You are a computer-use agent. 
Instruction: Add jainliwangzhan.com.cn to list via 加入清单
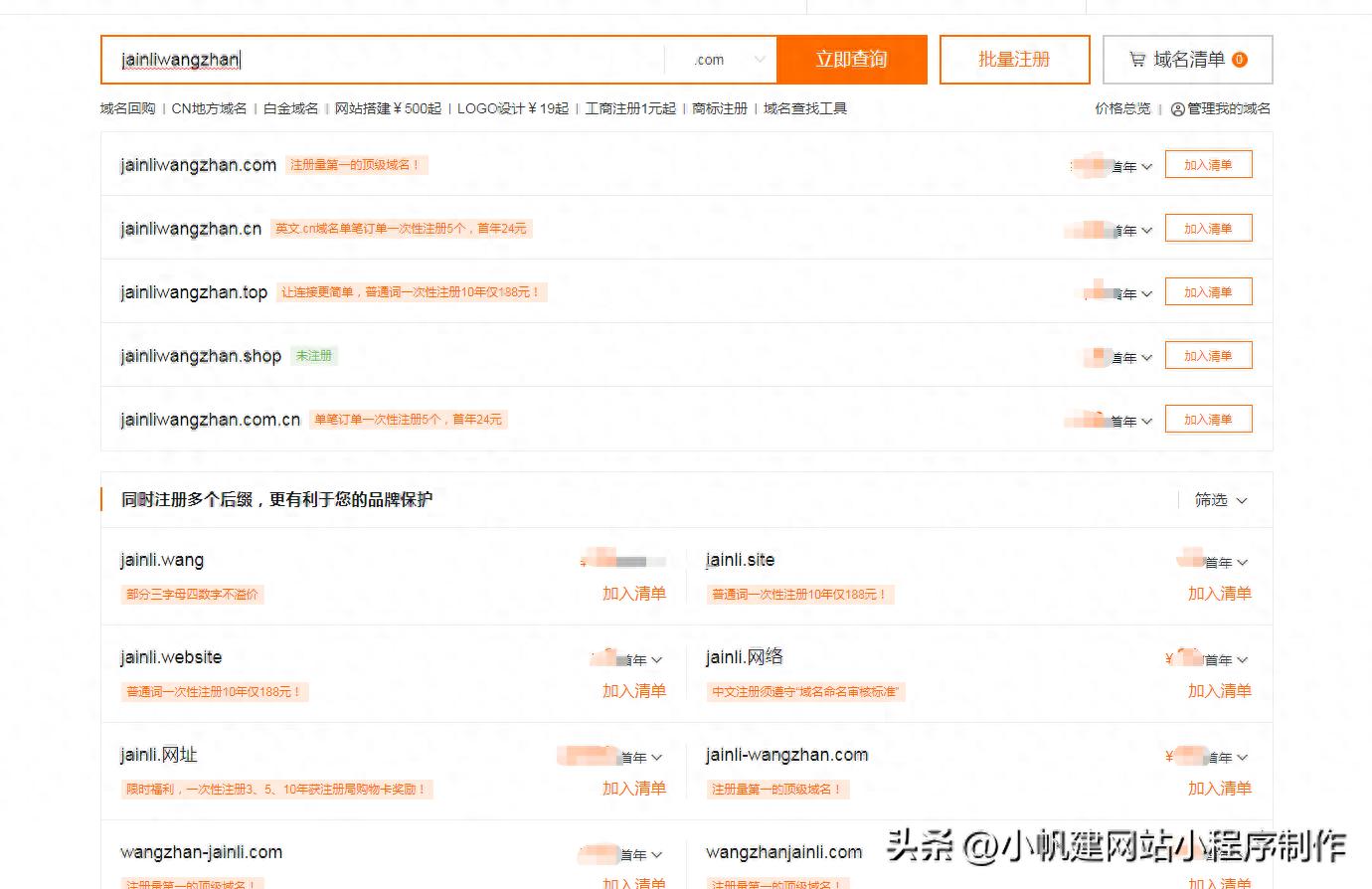1208,420
